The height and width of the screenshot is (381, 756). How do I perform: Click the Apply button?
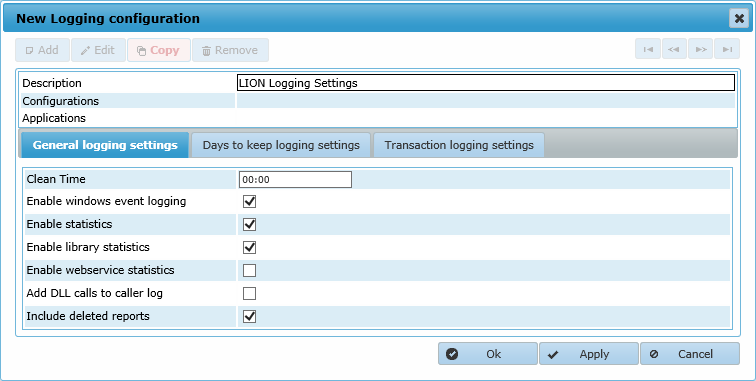[x=589, y=354]
